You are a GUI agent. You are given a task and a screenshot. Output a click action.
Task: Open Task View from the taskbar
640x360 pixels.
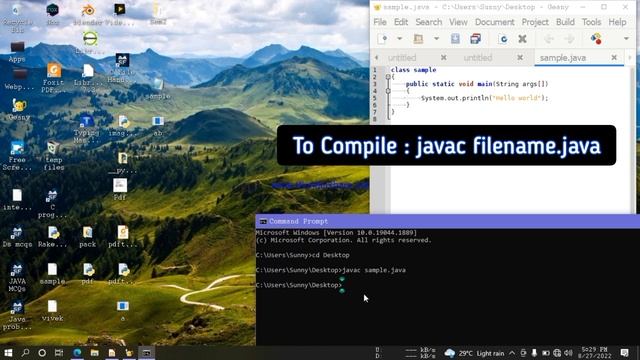click(x=59, y=353)
